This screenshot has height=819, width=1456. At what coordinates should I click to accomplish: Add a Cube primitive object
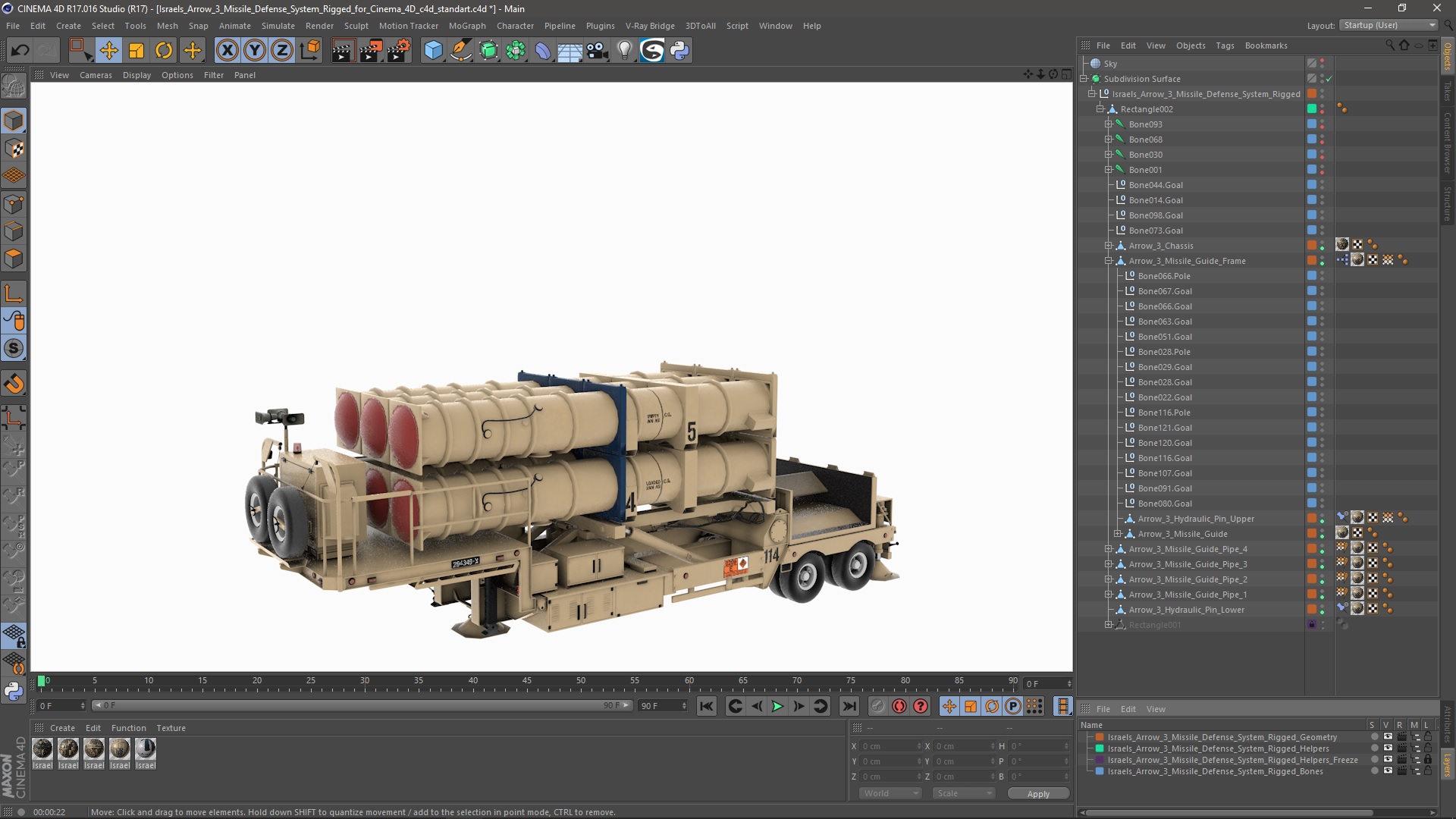coord(433,51)
